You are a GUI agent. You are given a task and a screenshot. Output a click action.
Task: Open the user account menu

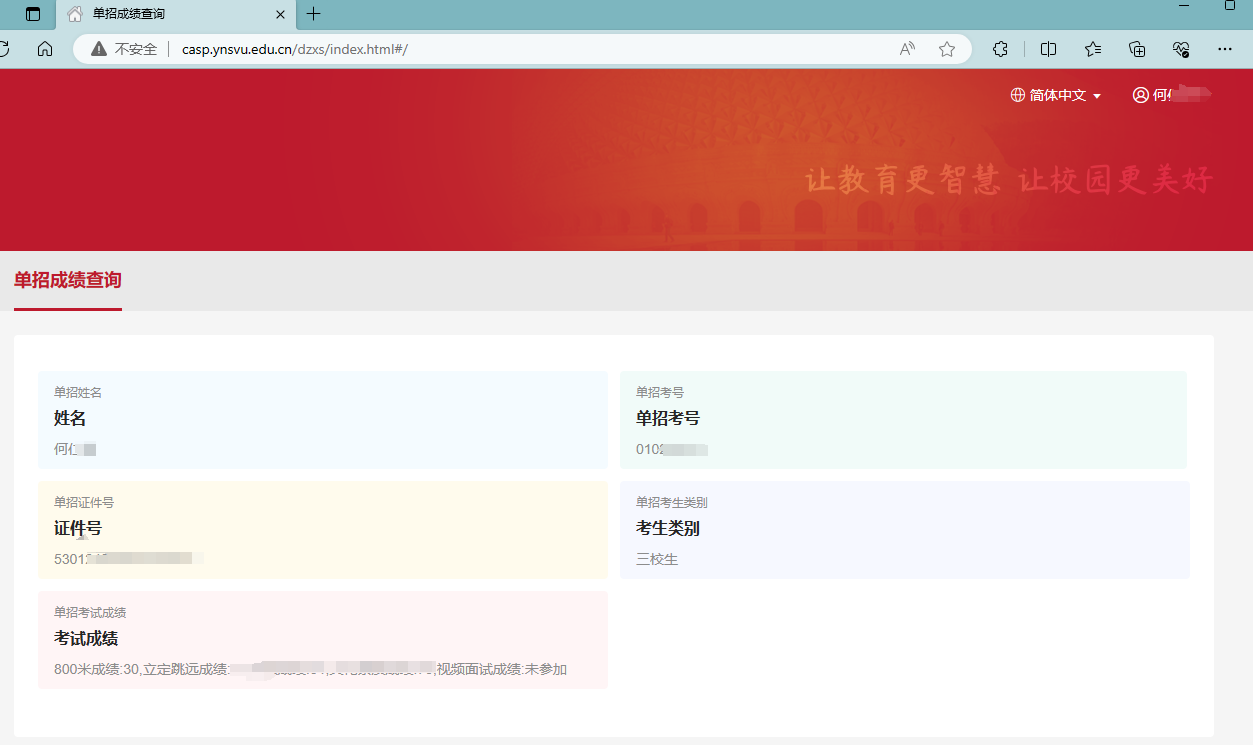tap(1170, 95)
